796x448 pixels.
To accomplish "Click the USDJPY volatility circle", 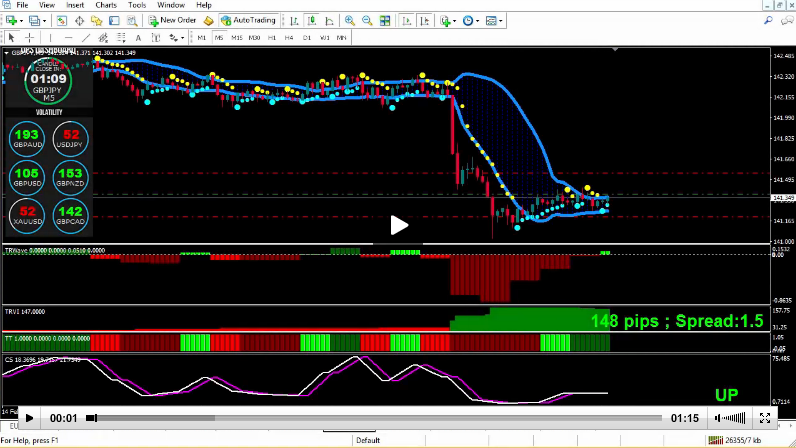I will (70, 138).
